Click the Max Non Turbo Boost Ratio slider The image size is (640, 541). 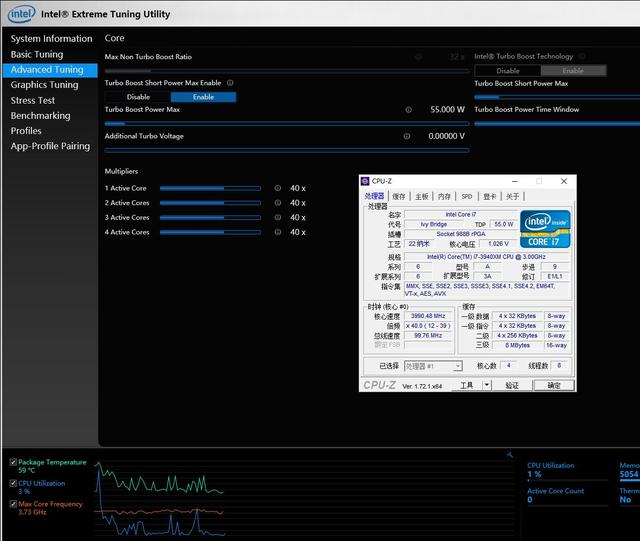pyautogui.click(x=287, y=71)
